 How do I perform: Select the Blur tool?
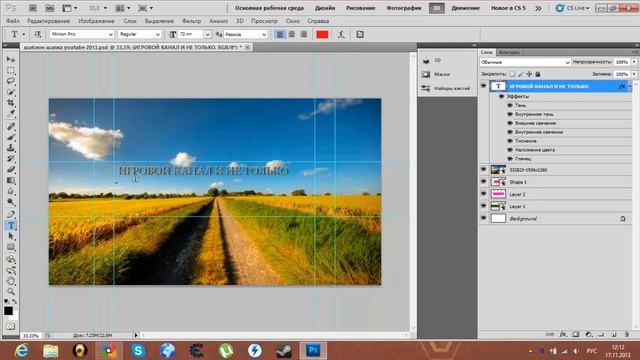(x=11, y=191)
